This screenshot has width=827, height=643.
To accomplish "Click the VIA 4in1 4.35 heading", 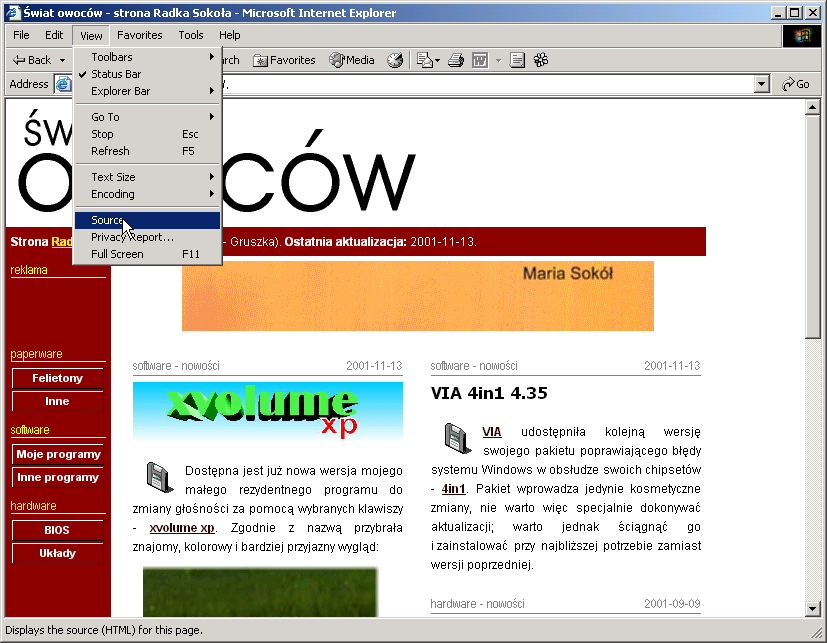I will [489, 394].
